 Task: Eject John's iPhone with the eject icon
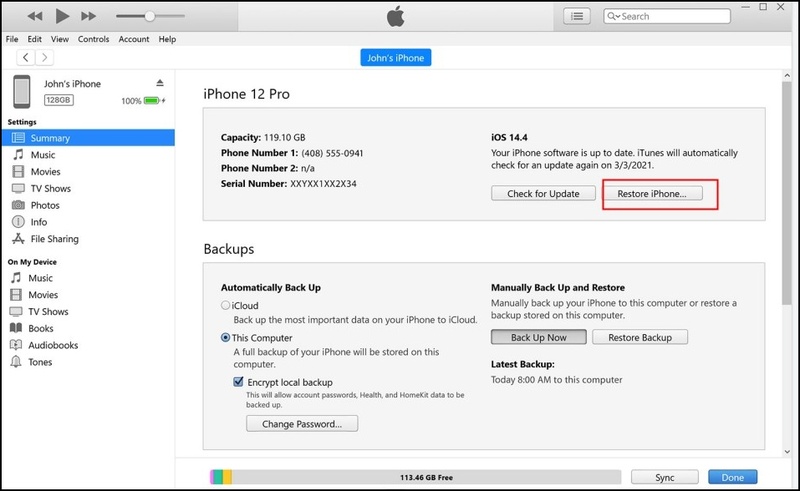pos(160,83)
